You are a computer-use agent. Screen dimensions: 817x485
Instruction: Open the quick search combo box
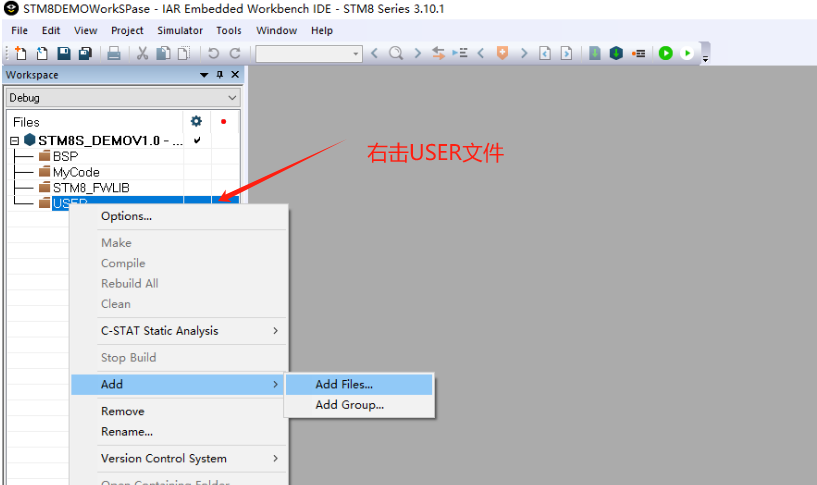[x=309, y=54]
